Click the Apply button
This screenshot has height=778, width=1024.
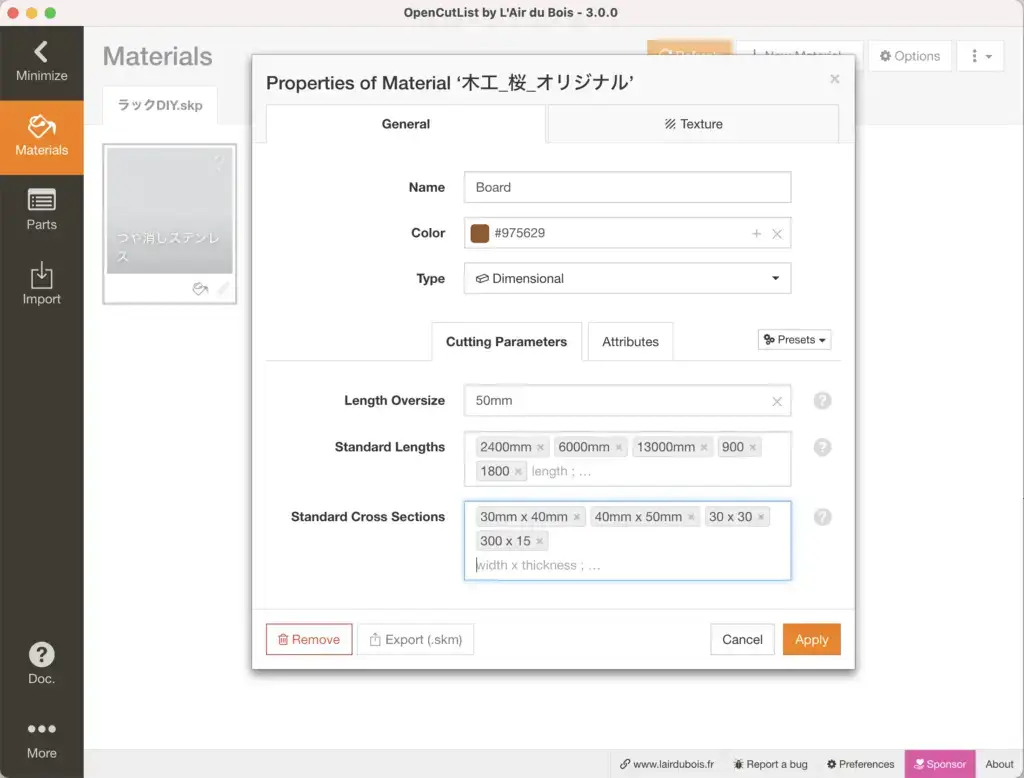[811, 640]
